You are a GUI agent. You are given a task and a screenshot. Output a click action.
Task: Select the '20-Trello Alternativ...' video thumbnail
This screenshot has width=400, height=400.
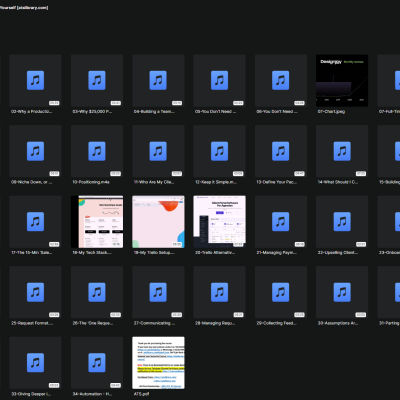[220, 222]
